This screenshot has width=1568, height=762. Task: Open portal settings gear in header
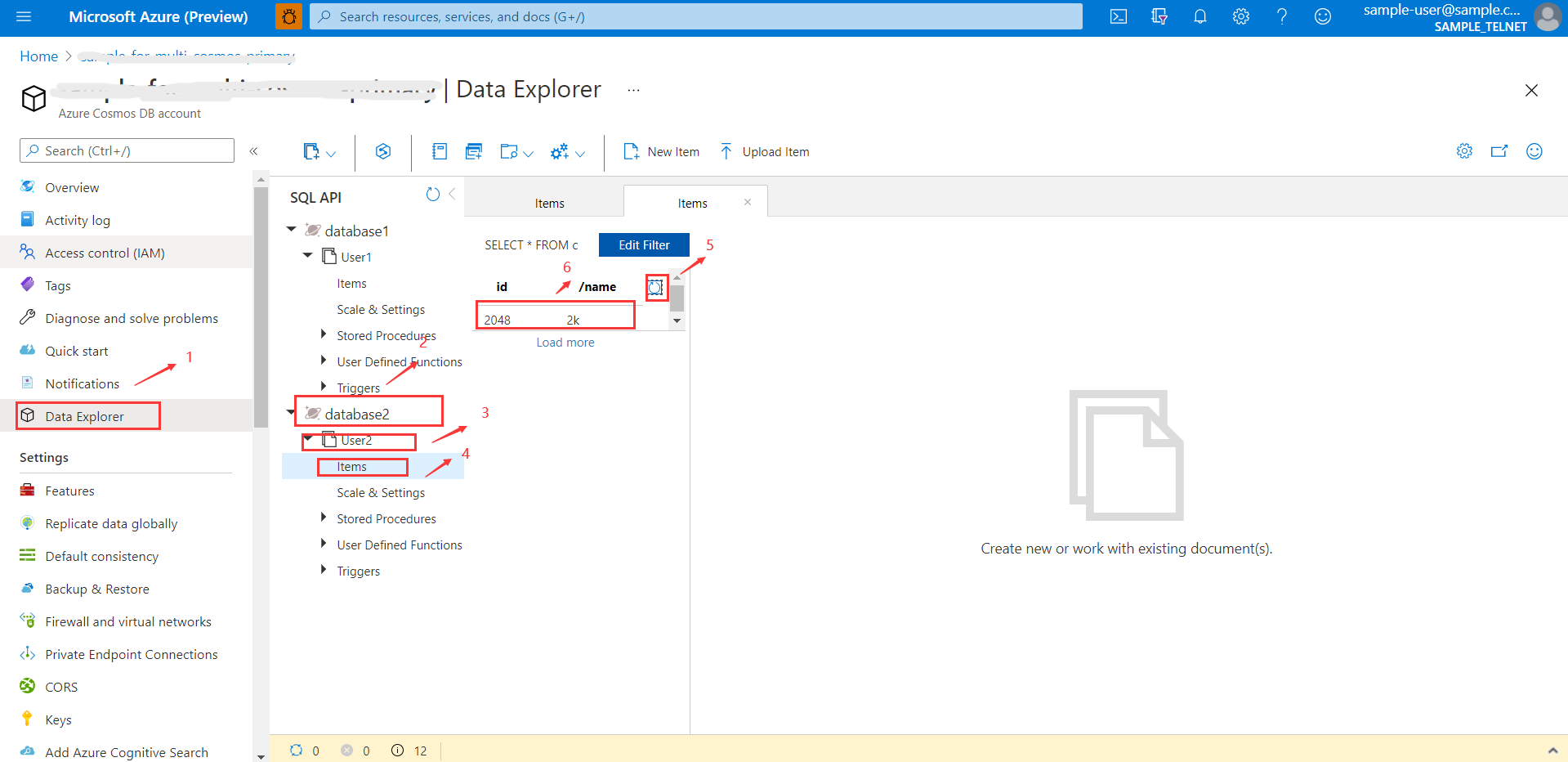(x=1241, y=16)
